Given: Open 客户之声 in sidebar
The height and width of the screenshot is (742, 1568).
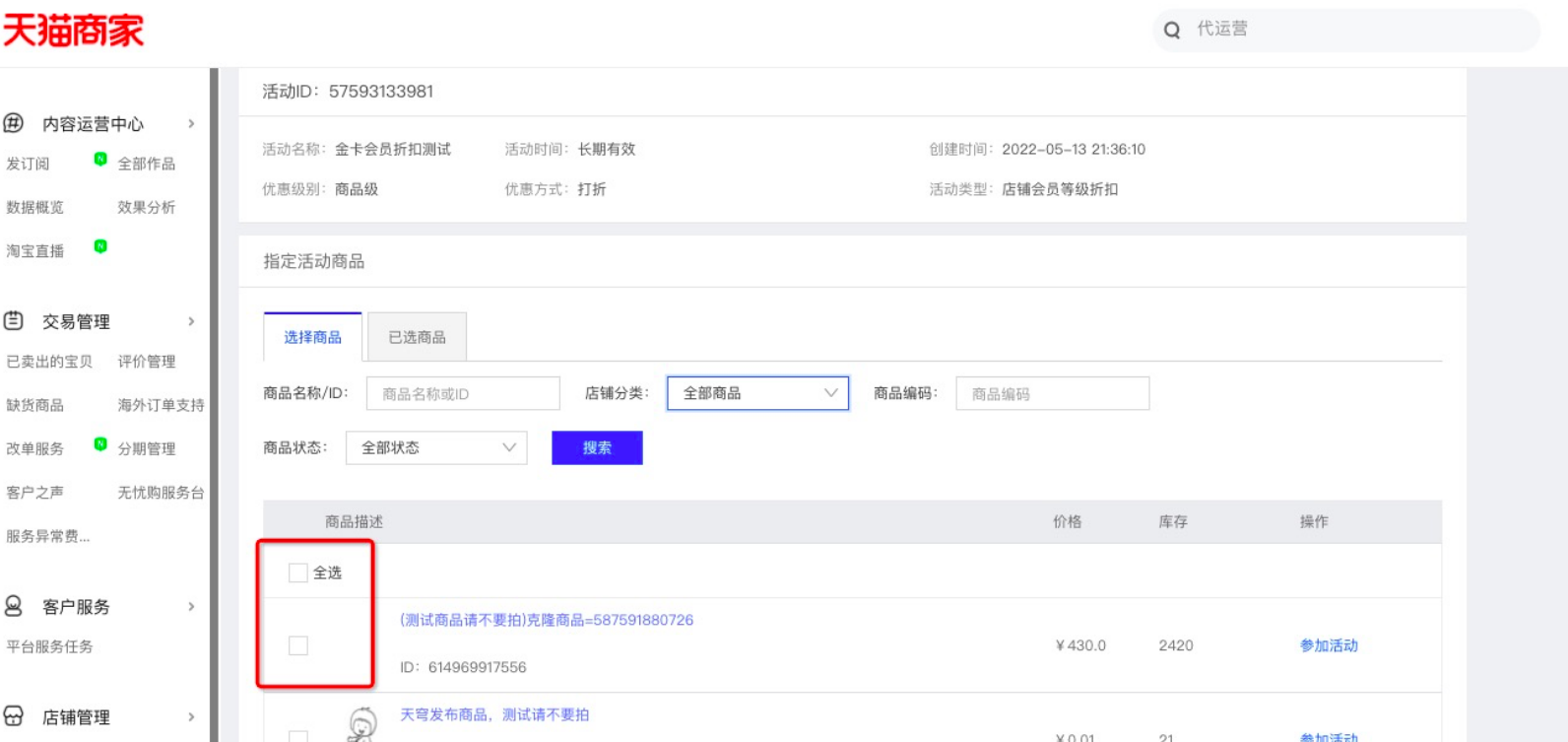Looking at the screenshot, I should [35, 493].
